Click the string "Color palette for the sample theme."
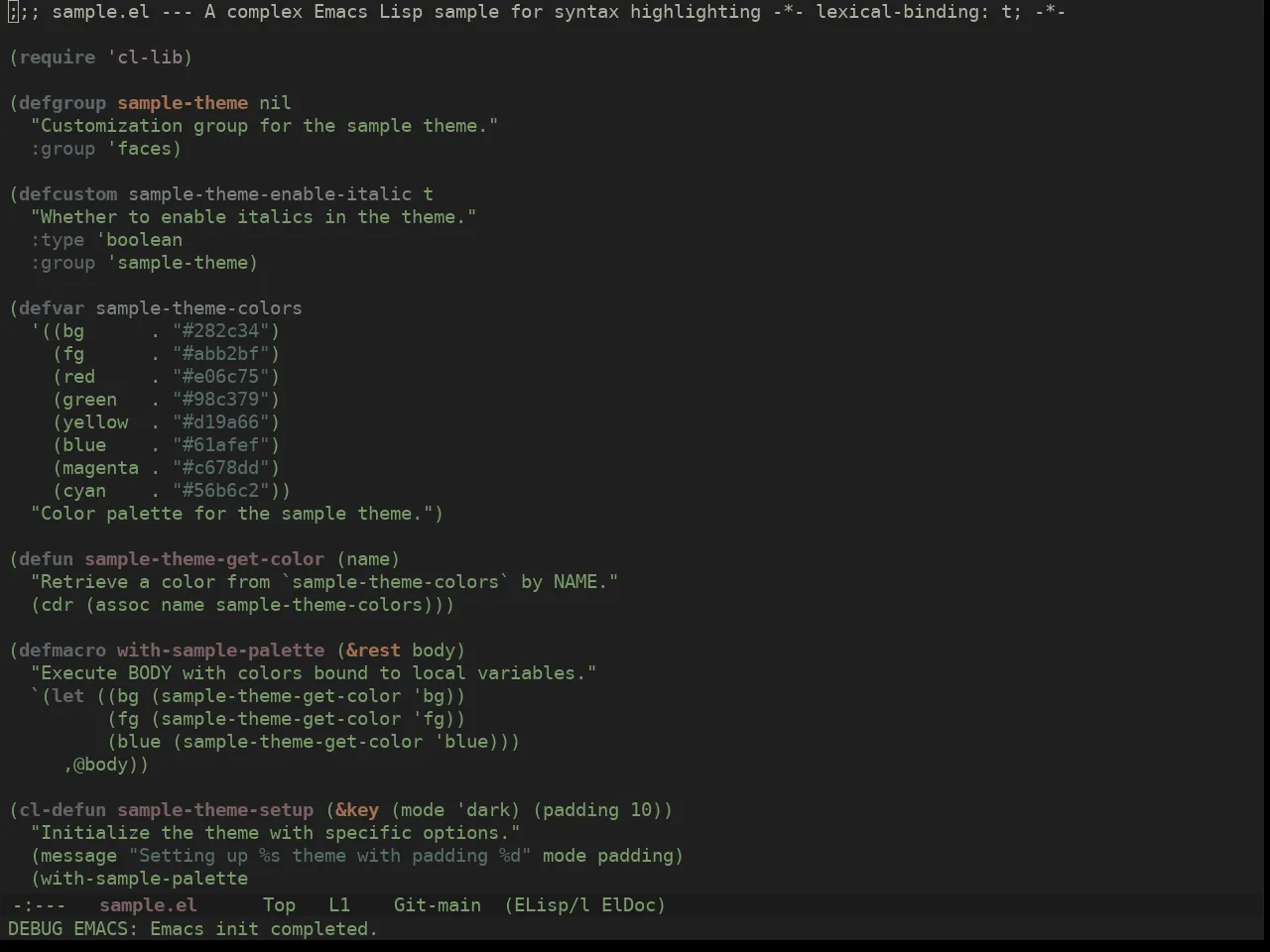This screenshot has height=952, width=1270. (232, 513)
